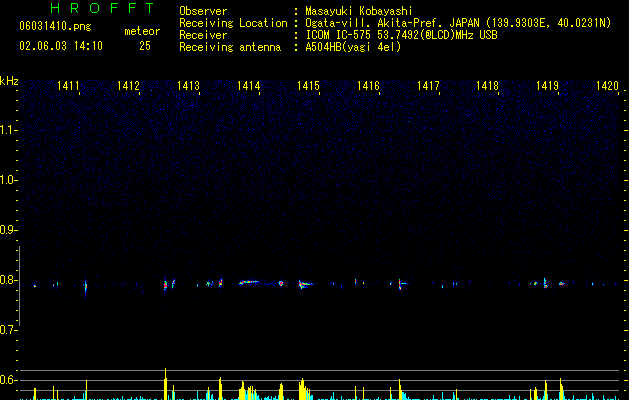Click the 1412 time axis label
The image size is (629, 400).
coord(128,86)
